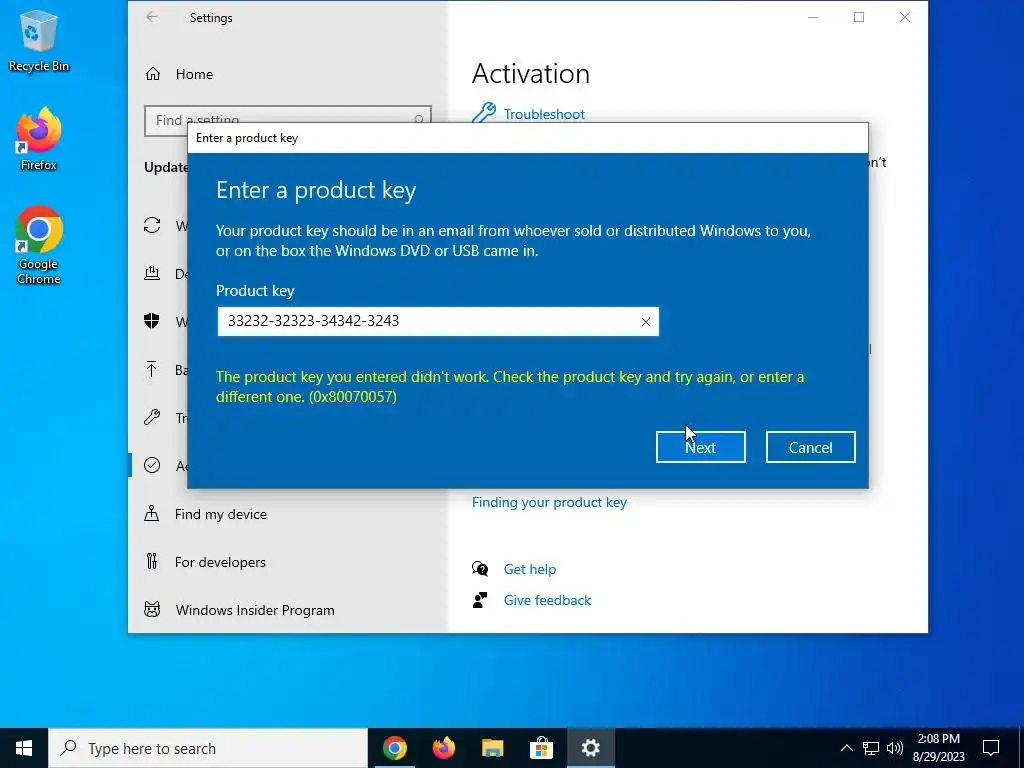
Task: Click the Give feedback person icon
Action: tap(480, 600)
